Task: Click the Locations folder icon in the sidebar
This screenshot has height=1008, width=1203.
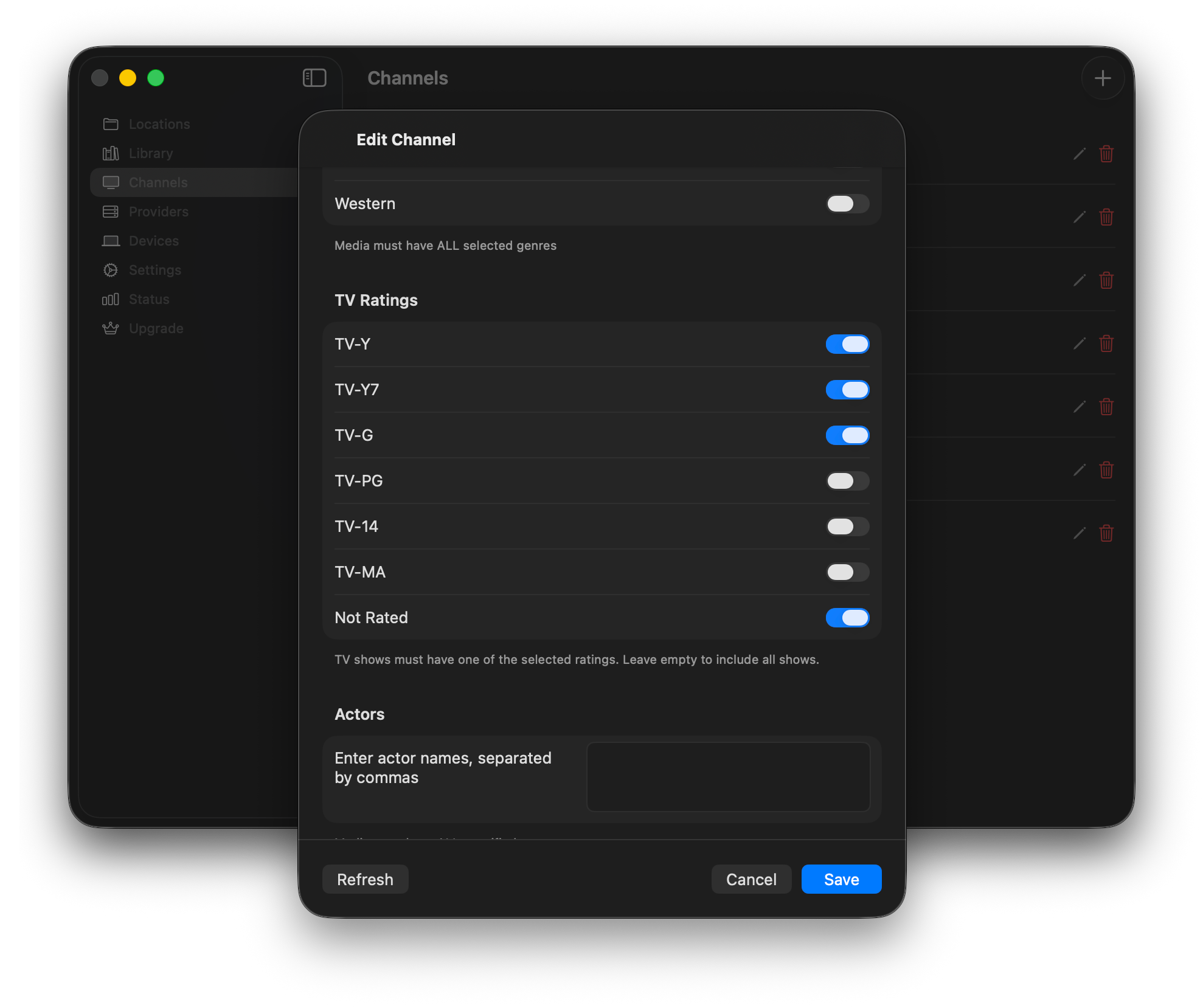Action: (111, 124)
